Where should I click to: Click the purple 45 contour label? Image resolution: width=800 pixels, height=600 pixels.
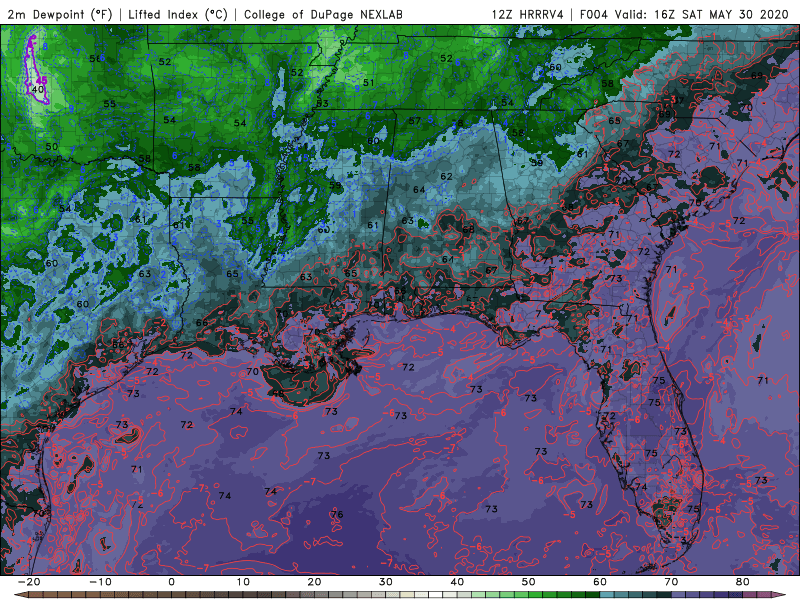[42, 81]
